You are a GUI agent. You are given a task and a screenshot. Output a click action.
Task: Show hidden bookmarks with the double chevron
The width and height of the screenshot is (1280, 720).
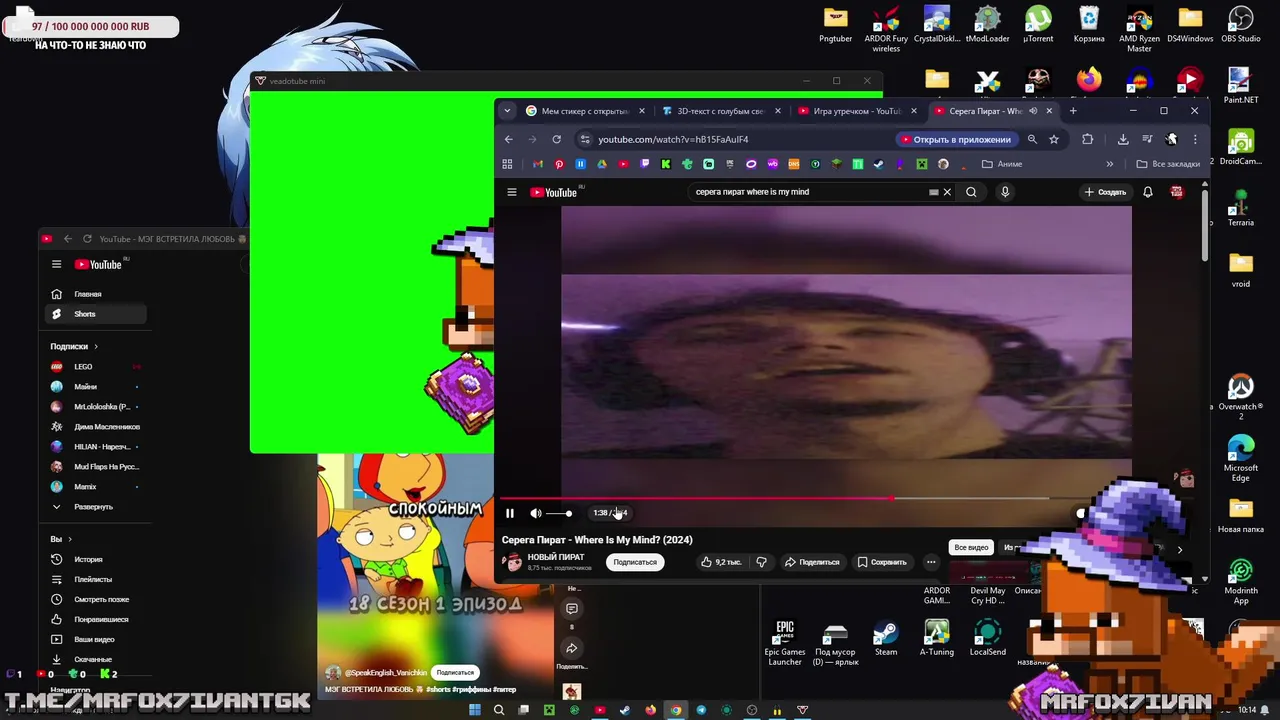tap(1109, 164)
